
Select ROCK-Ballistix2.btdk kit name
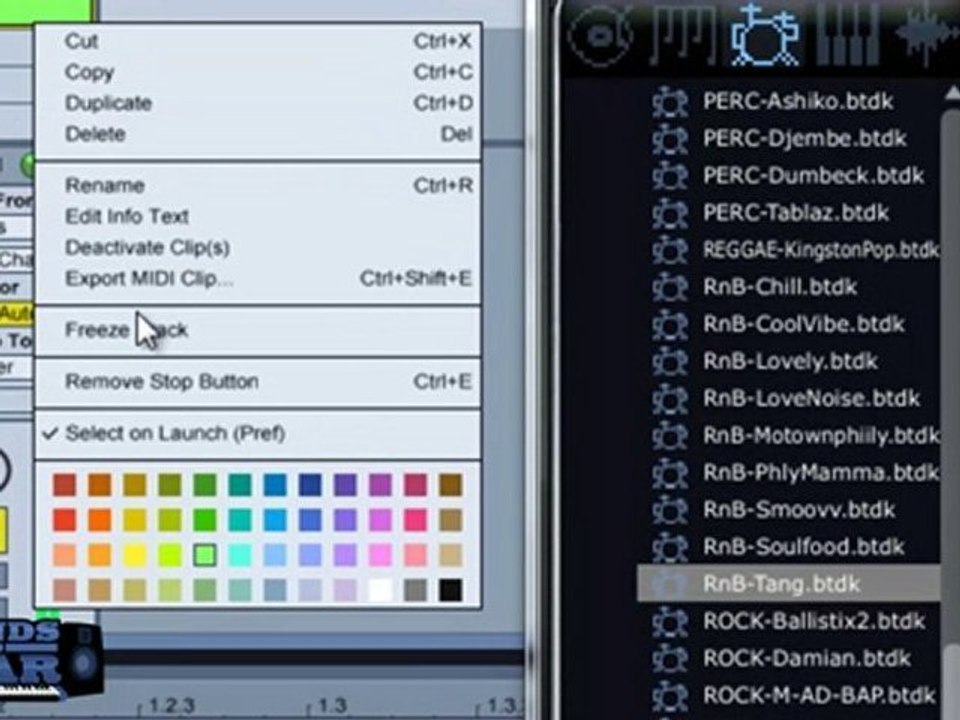click(x=814, y=622)
